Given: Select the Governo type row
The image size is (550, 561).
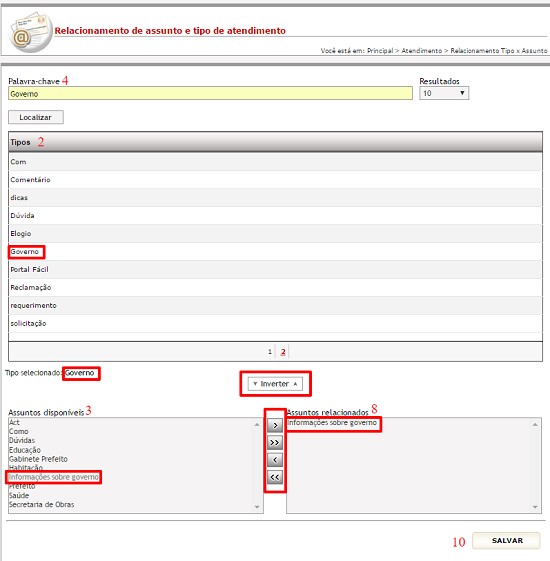Looking at the screenshot, I should pos(275,252).
